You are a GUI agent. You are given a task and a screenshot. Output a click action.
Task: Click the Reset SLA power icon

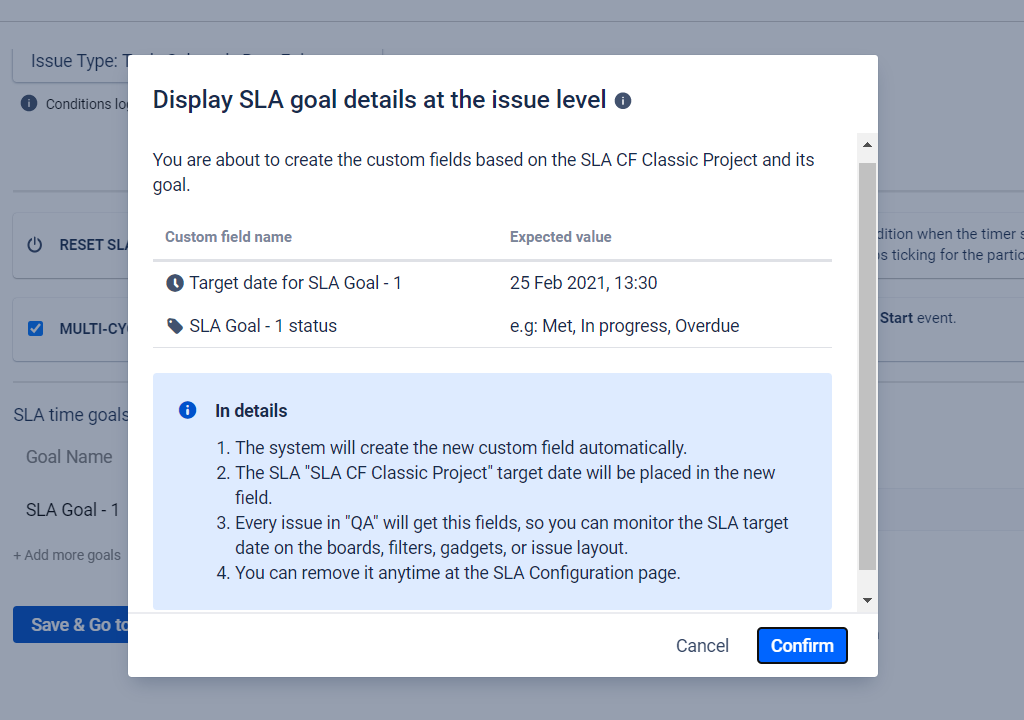[35, 245]
